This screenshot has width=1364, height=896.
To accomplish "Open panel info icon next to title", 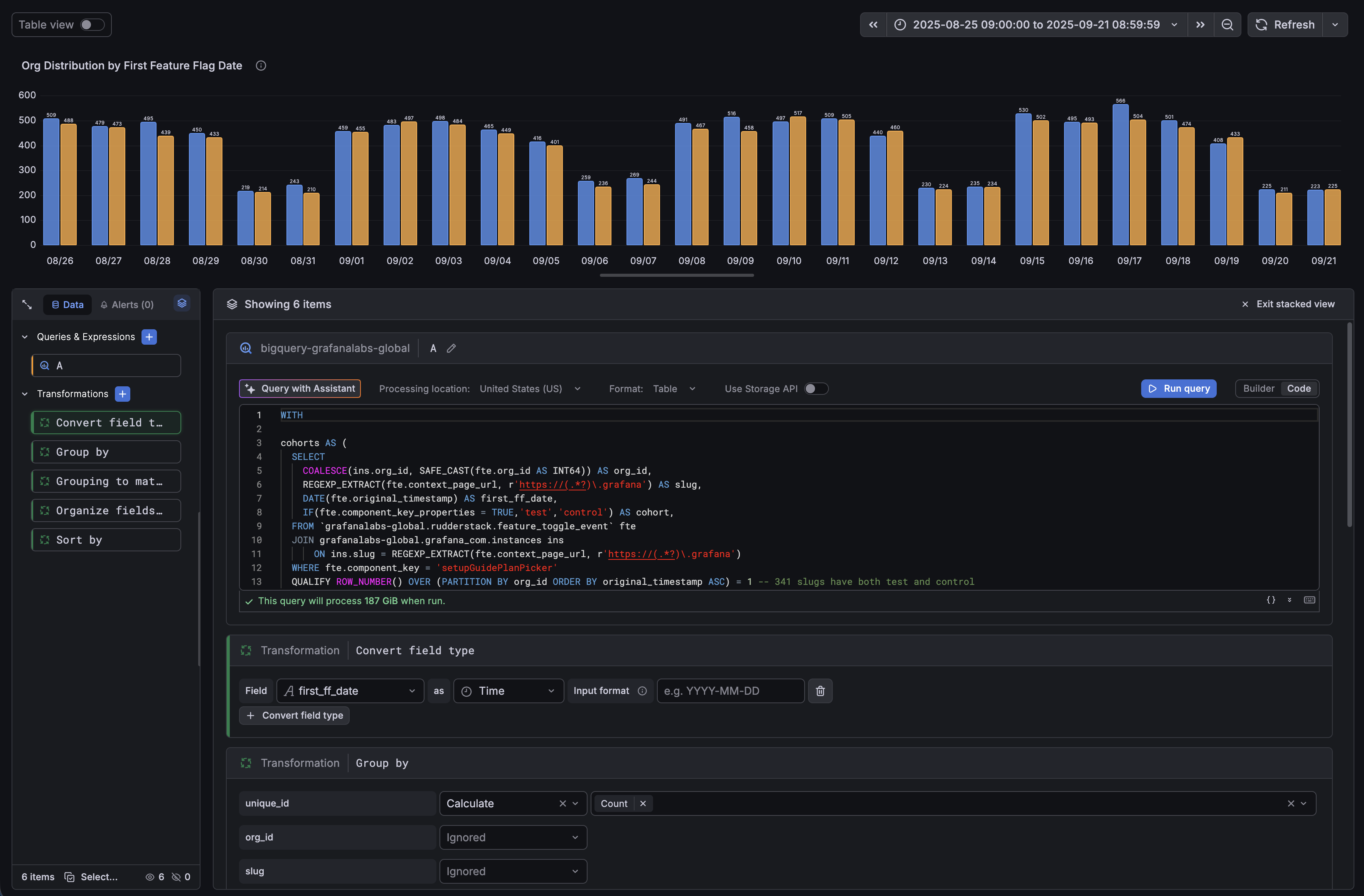I will 261,66.
